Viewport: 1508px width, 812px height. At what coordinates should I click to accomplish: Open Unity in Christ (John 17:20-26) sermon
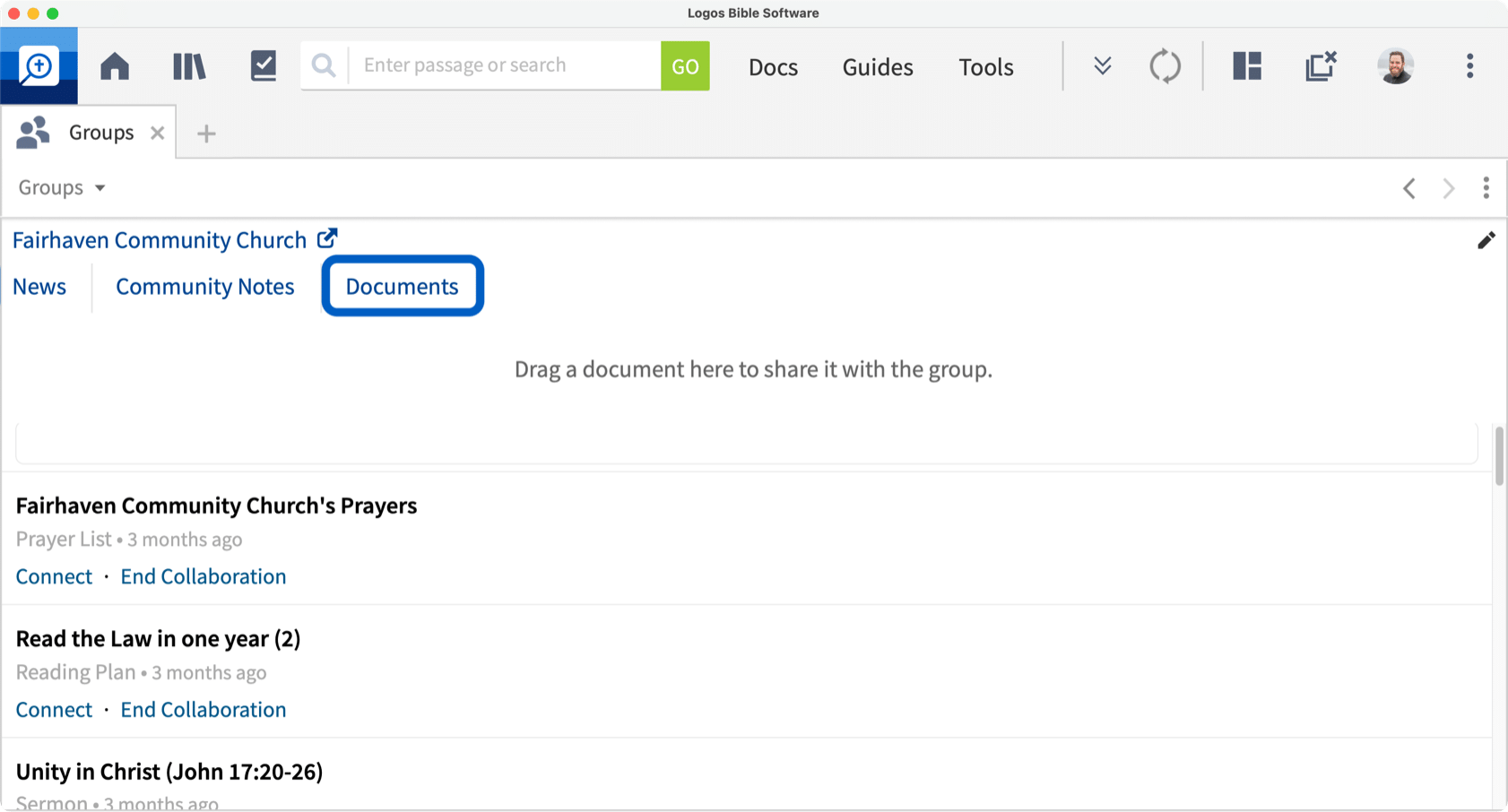coord(169,772)
